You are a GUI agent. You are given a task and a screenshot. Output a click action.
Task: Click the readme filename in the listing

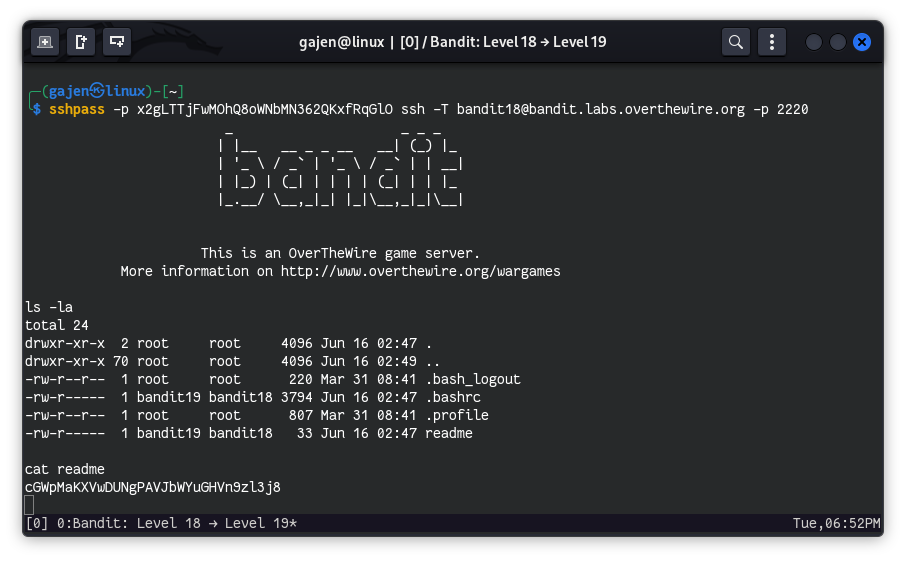coord(448,433)
